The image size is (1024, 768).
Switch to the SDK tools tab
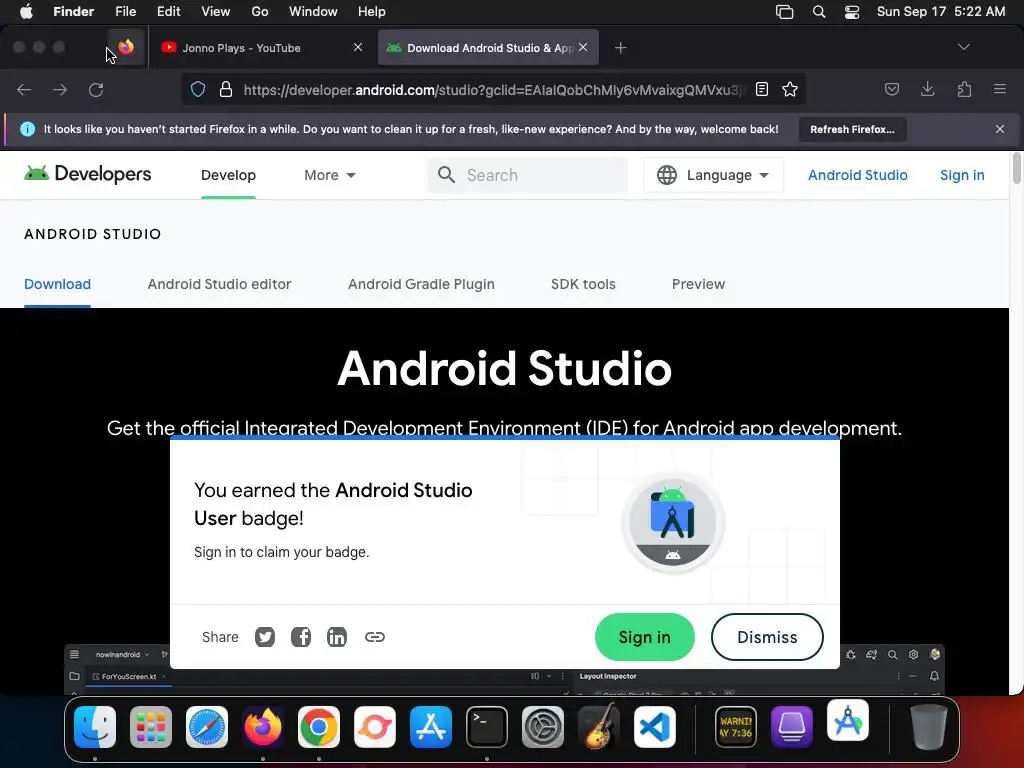[x=583, y=284]
